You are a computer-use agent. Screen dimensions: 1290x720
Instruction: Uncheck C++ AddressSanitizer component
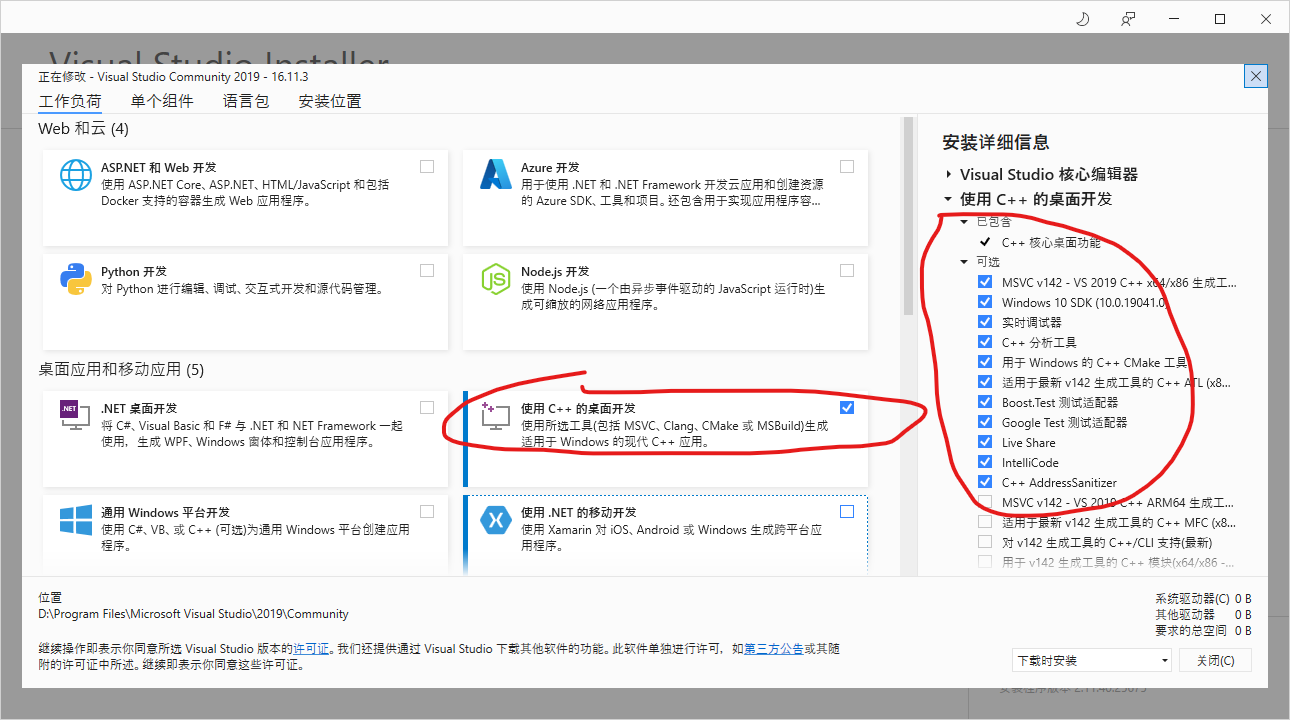985,482
